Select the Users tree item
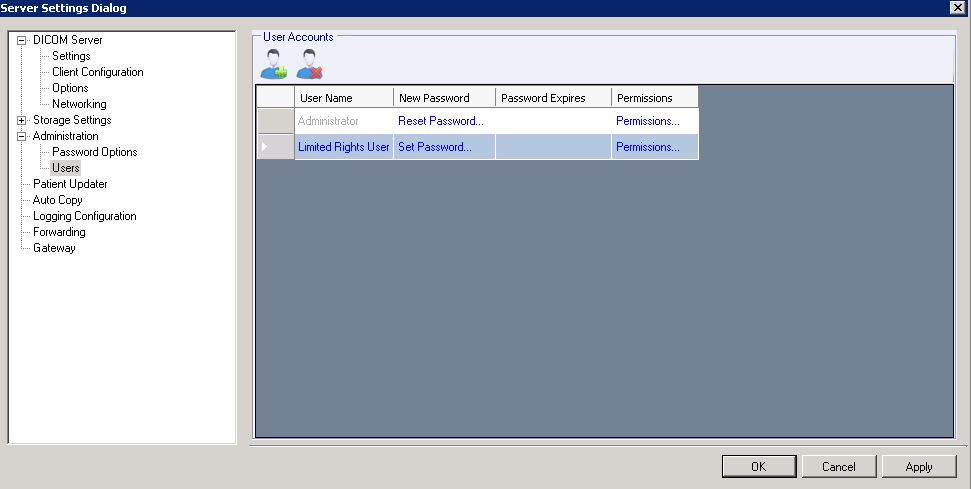The height and width of the screenshot is (489, 971). click(x=66, y=168)
